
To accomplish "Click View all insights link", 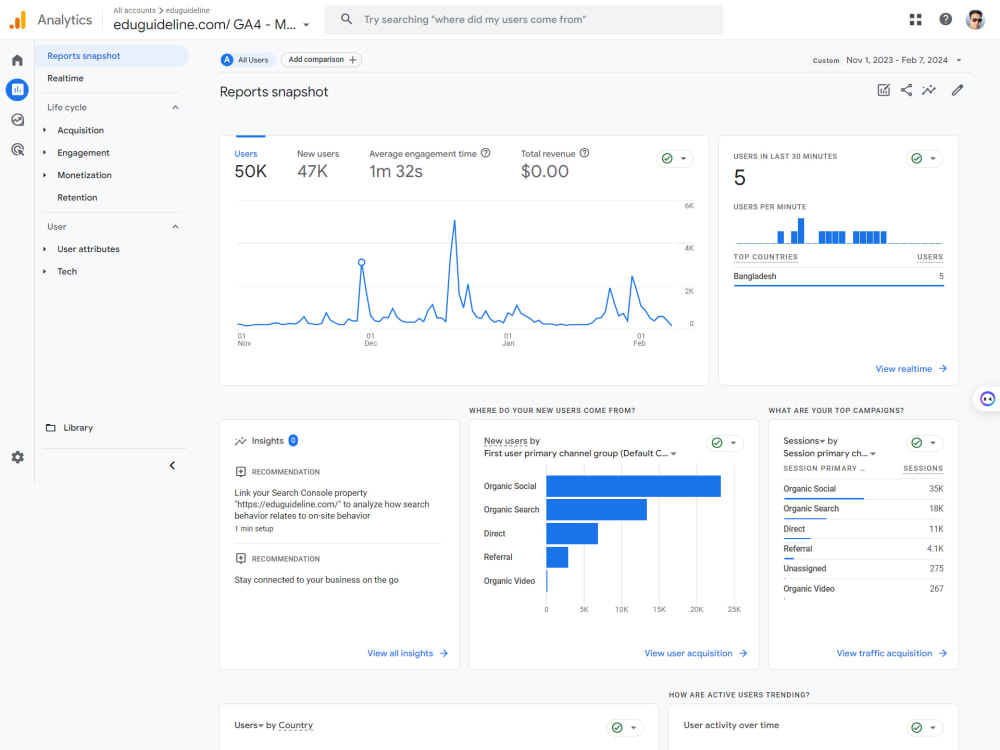I will pos(408,653).
